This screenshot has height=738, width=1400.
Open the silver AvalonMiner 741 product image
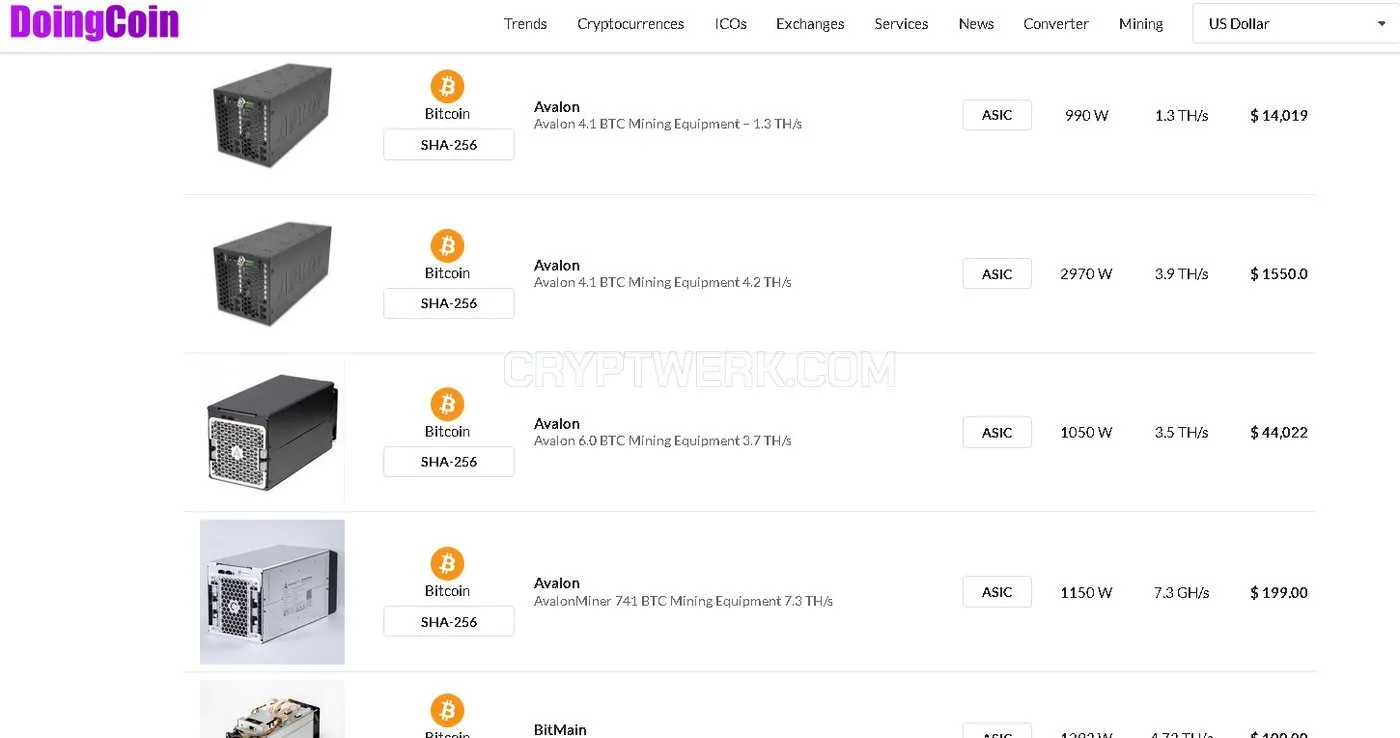[272, 592]
